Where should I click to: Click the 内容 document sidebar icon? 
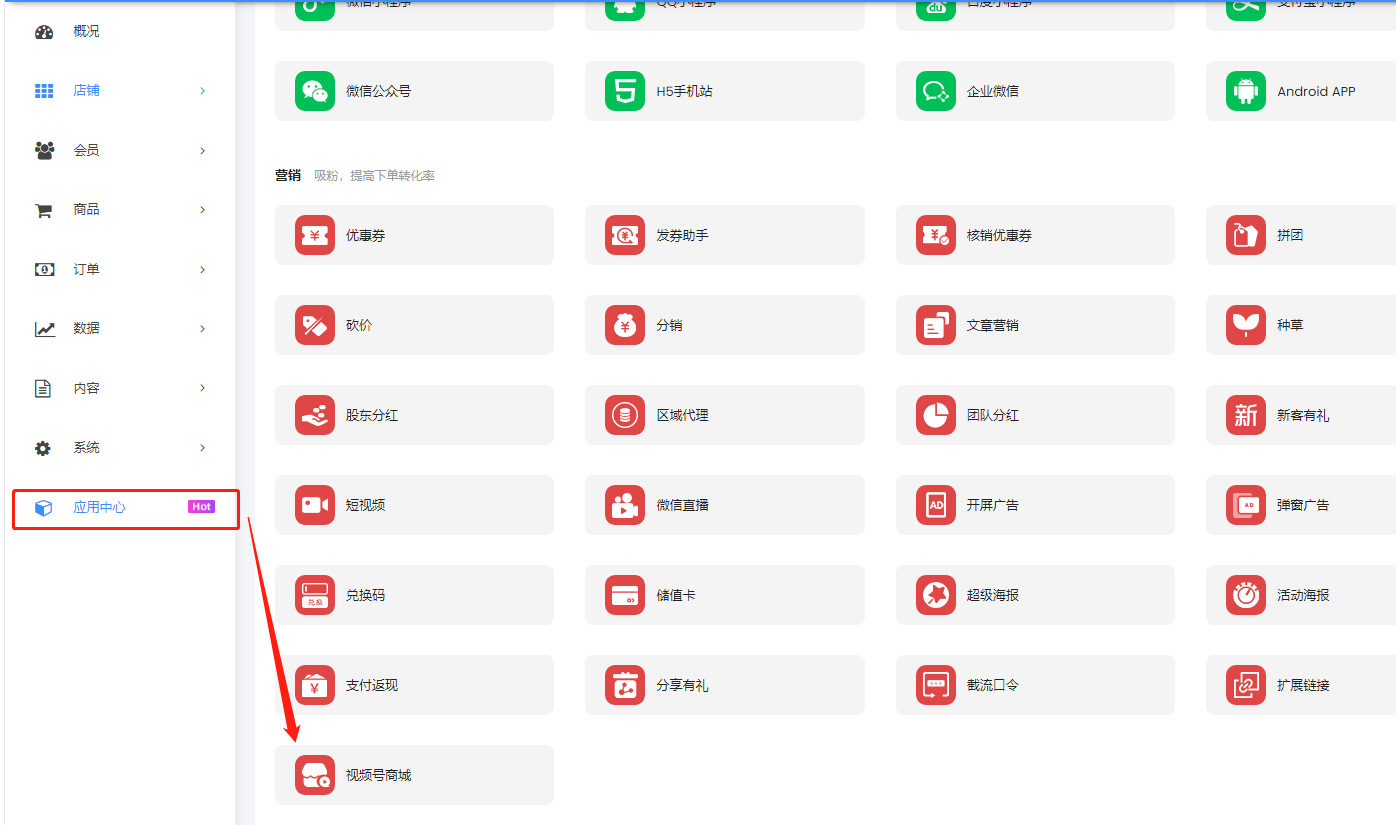click(43, 388)
